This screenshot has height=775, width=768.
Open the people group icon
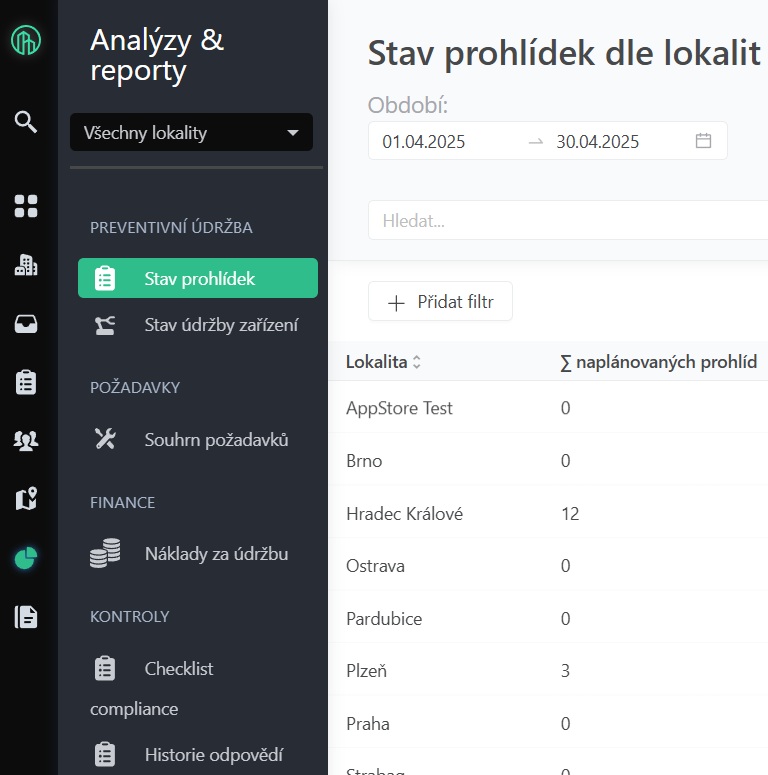pos(26,441)
